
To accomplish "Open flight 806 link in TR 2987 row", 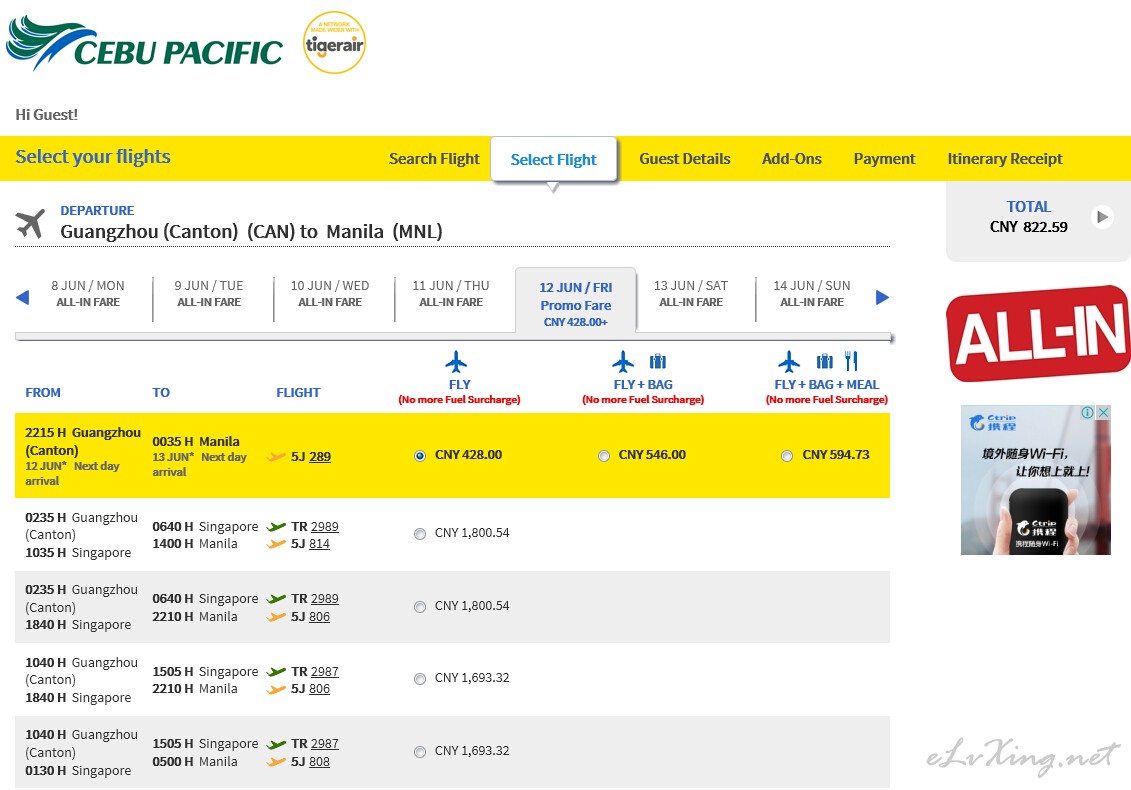I will point(320,689).
